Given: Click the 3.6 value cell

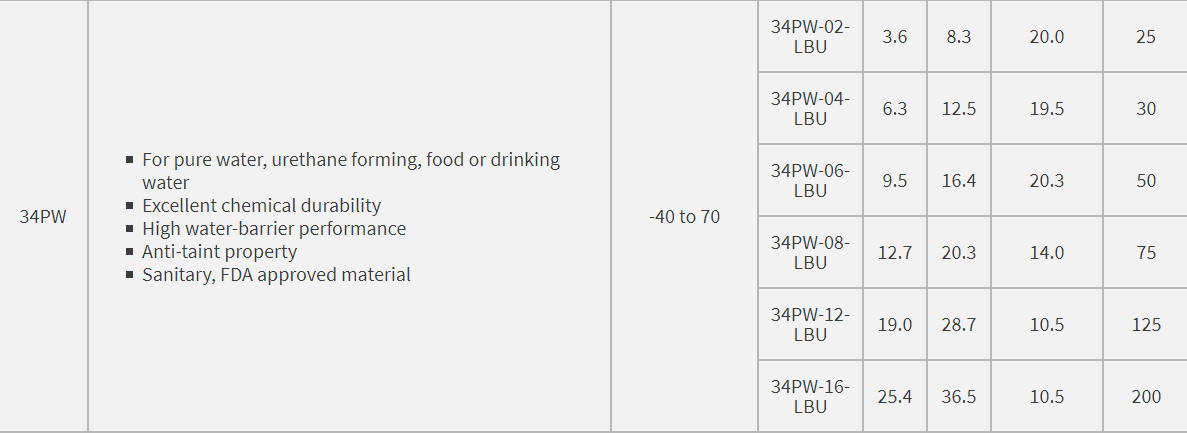Looking at the screenshot, I should click(x=895, y=37).
